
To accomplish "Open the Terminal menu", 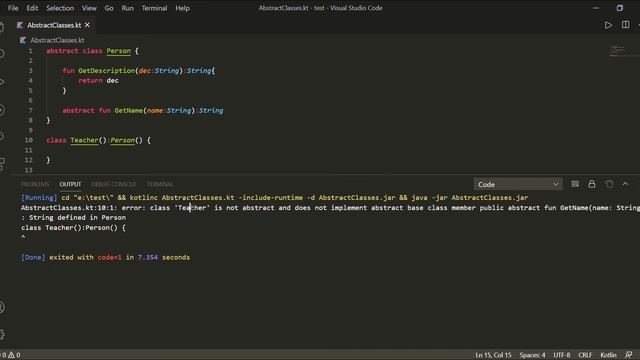I will [x=154, y=8].
